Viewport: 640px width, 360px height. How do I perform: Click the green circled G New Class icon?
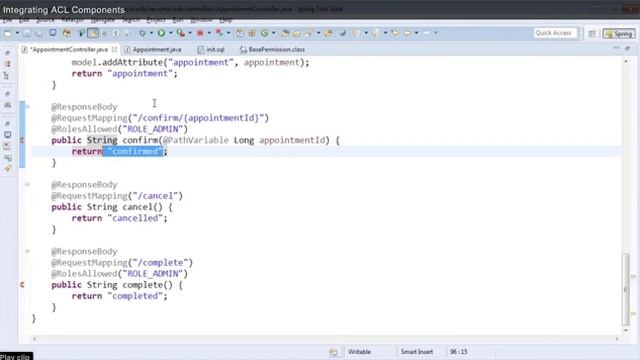tap(265, 33)
